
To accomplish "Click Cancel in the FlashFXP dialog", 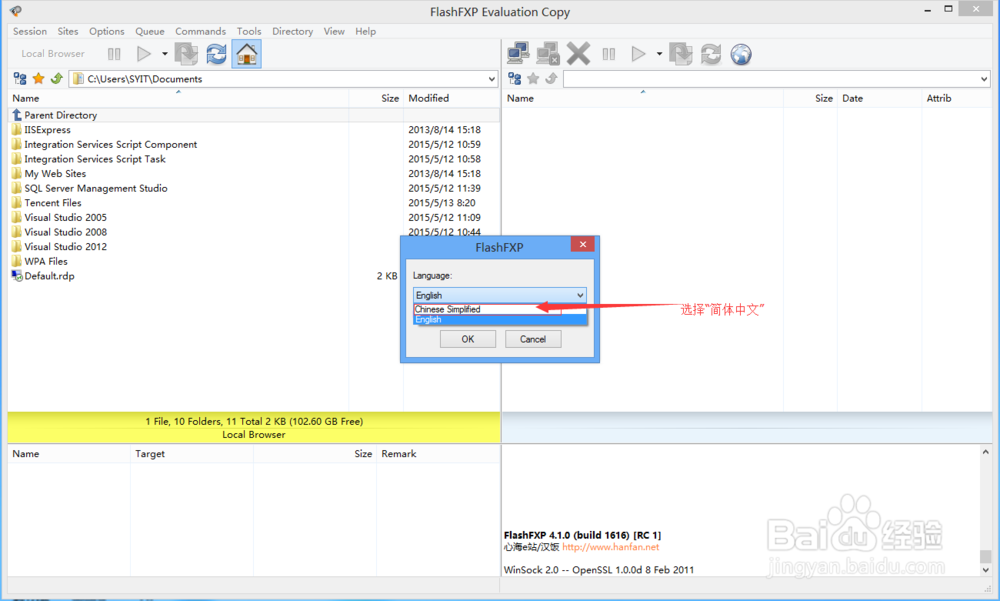I will (533, 339).
